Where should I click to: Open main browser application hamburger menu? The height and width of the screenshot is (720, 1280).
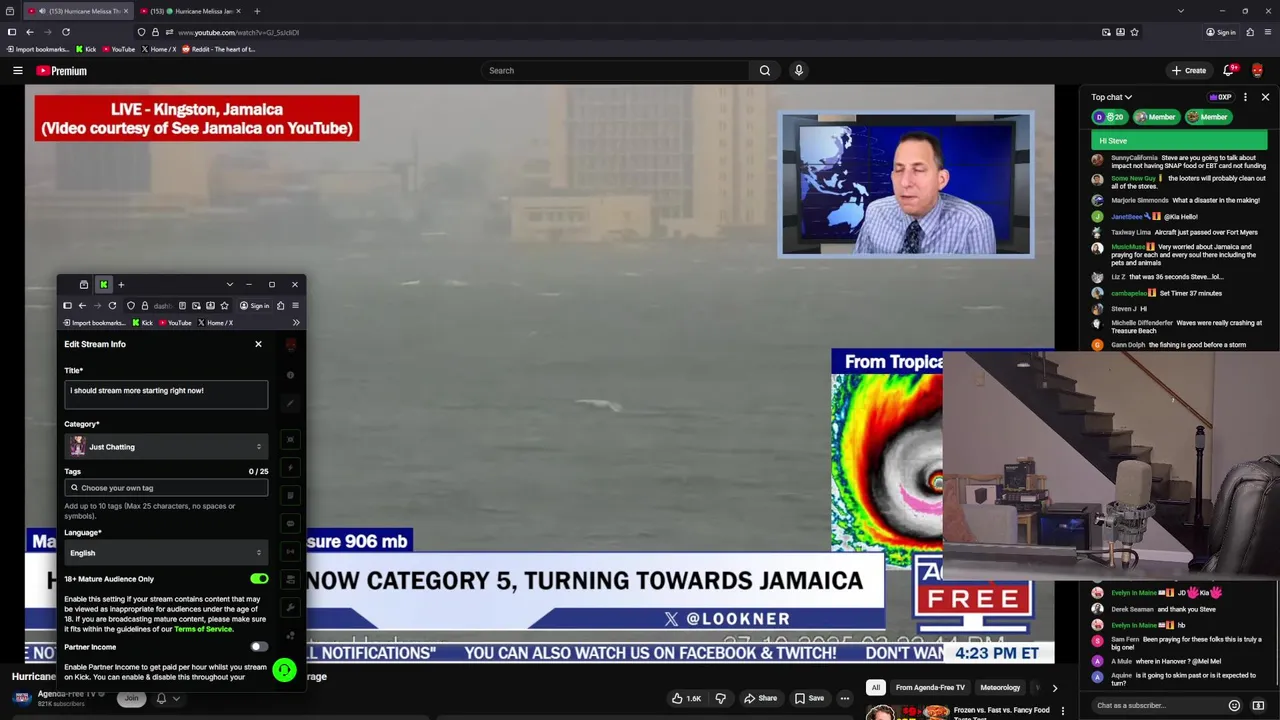click(x=1267, y=32)
